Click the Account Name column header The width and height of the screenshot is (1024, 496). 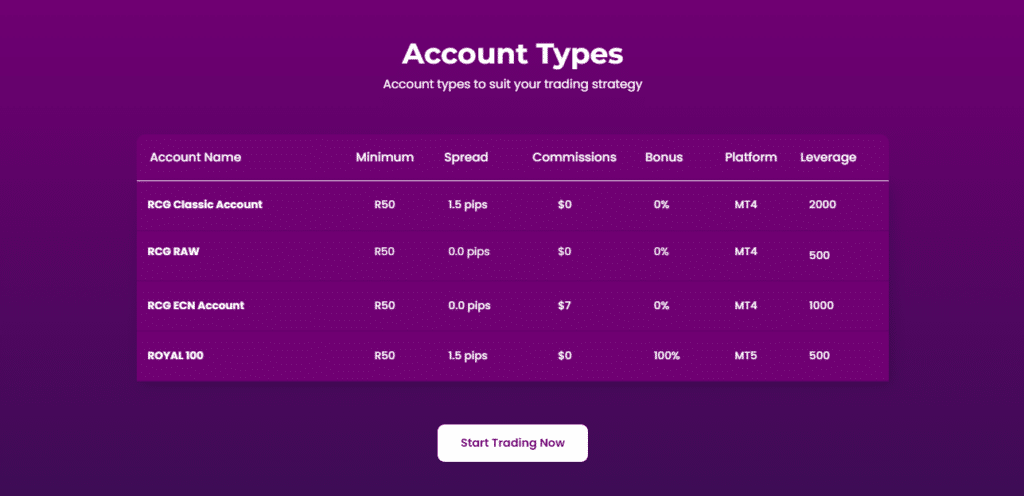[195, 157]
